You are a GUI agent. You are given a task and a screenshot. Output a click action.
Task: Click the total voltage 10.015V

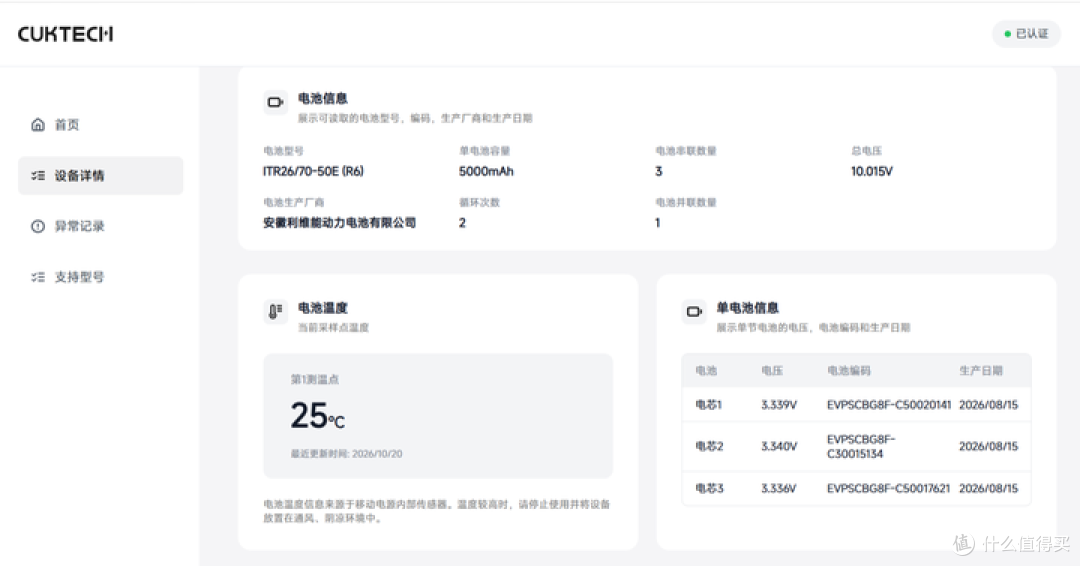point(871,171)
